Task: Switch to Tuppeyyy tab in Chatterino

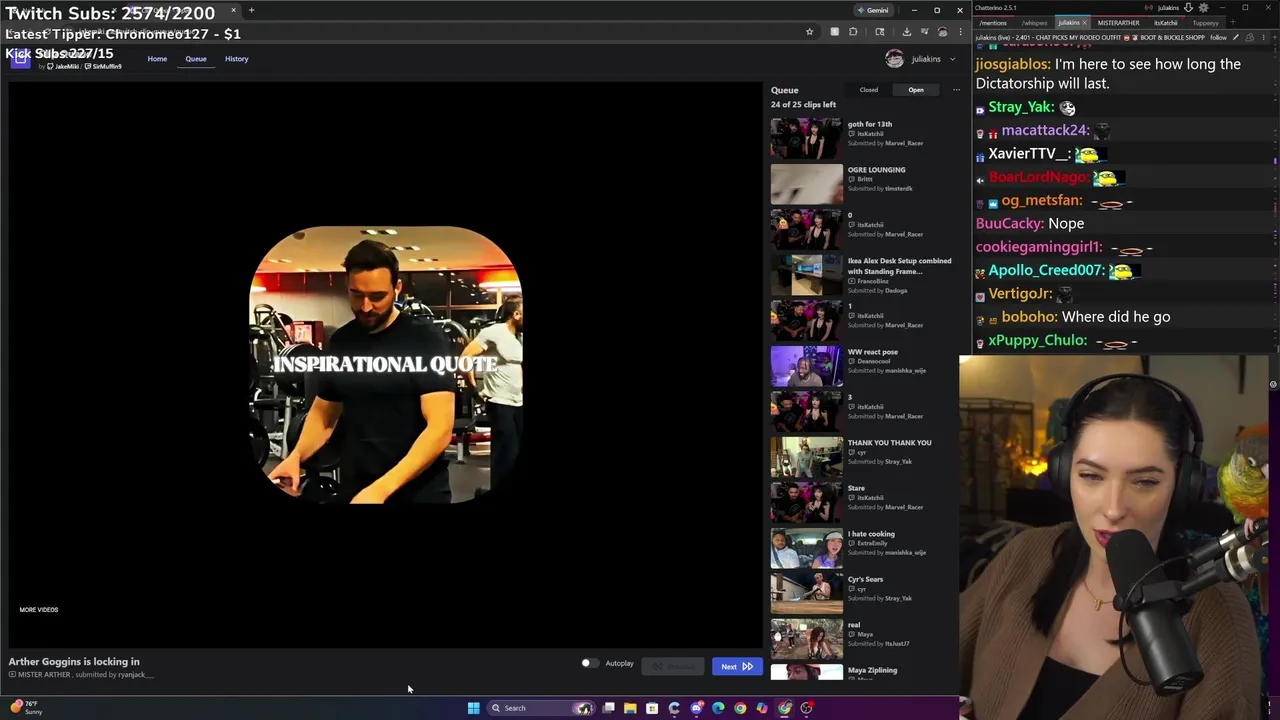Action: coord(1206,22)
